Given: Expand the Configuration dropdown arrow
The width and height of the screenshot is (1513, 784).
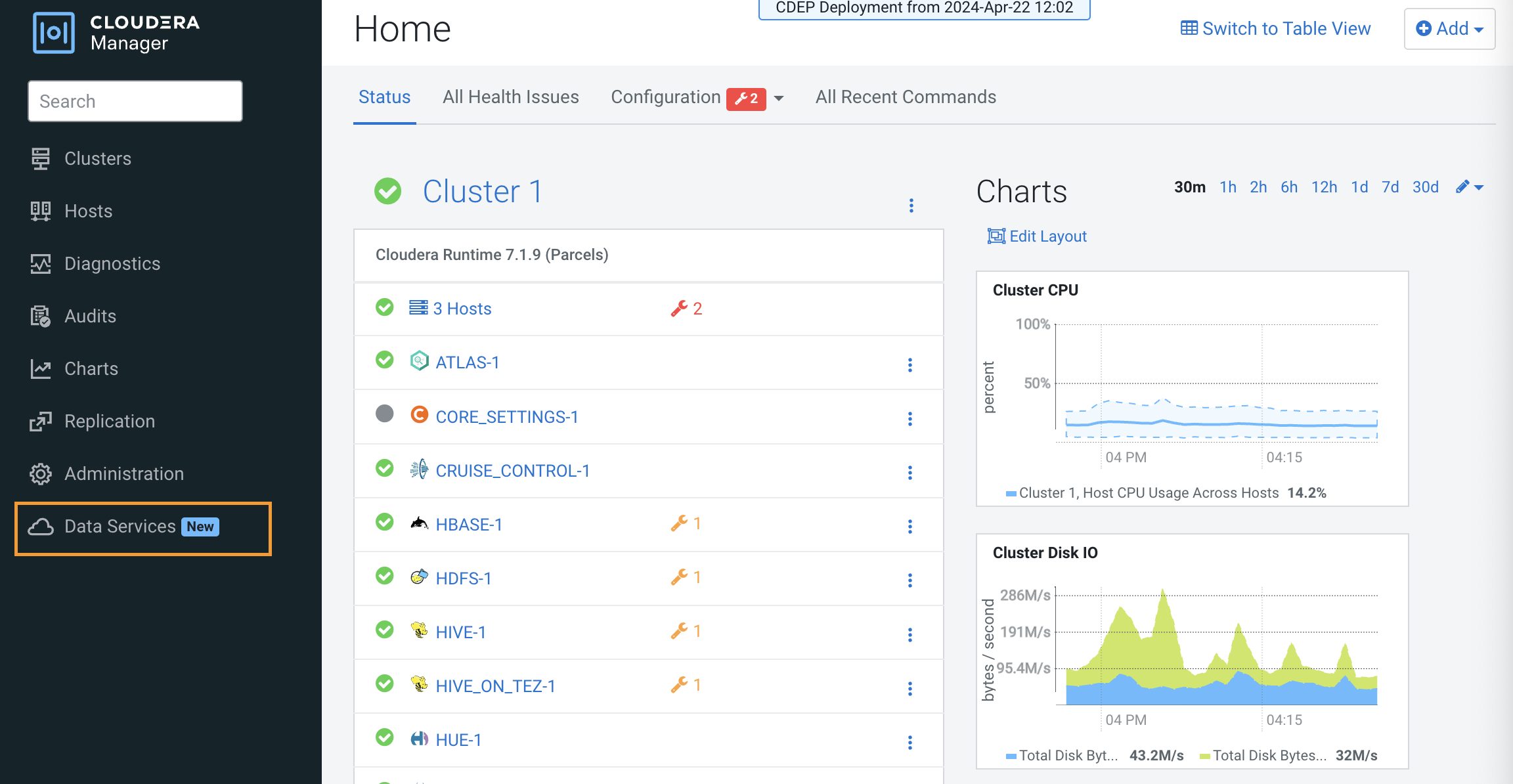Looking at the screenshot, I should [779, 98].
